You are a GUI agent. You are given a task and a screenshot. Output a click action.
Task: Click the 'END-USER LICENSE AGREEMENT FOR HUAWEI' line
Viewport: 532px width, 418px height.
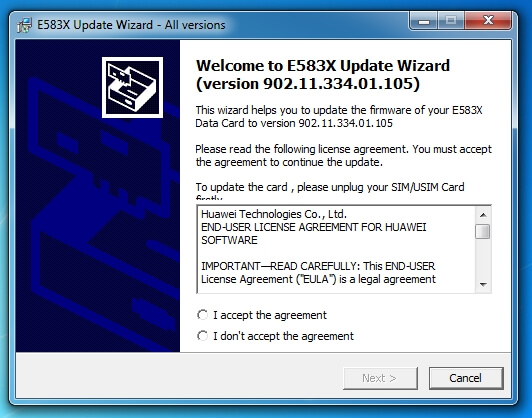tap(314, 227)
